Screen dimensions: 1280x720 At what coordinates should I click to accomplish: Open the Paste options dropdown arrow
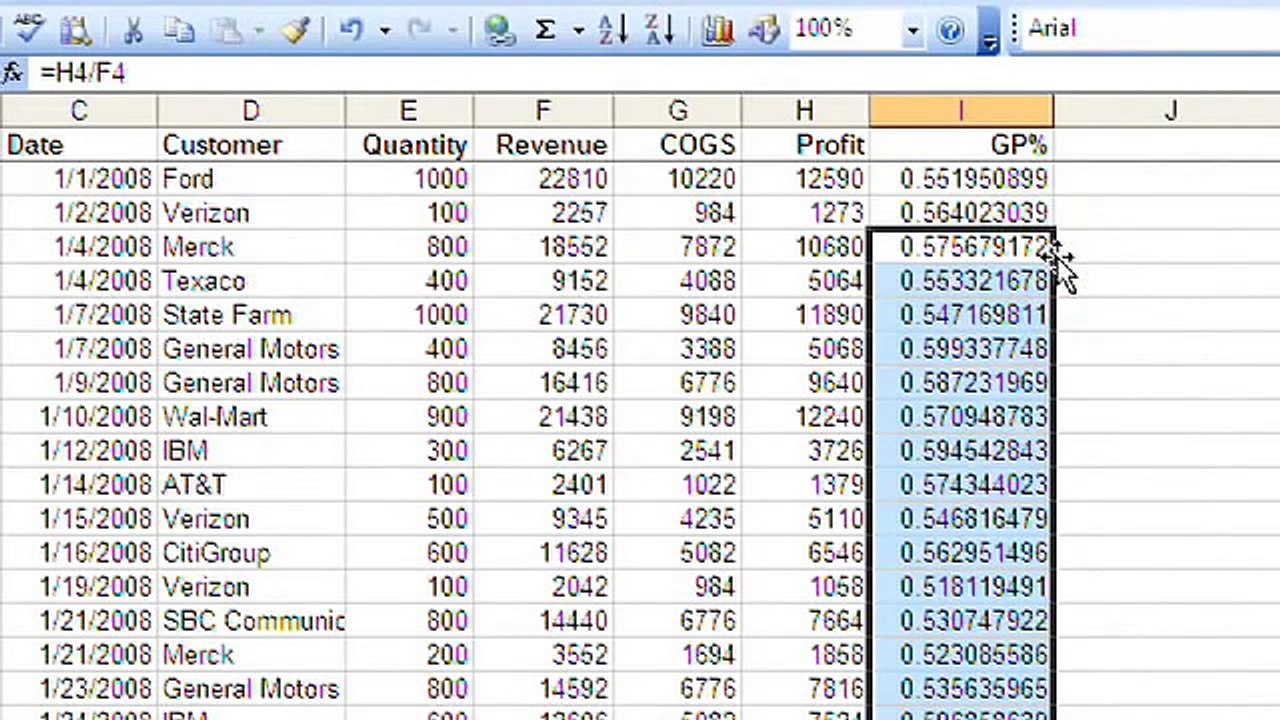(259, 30)
